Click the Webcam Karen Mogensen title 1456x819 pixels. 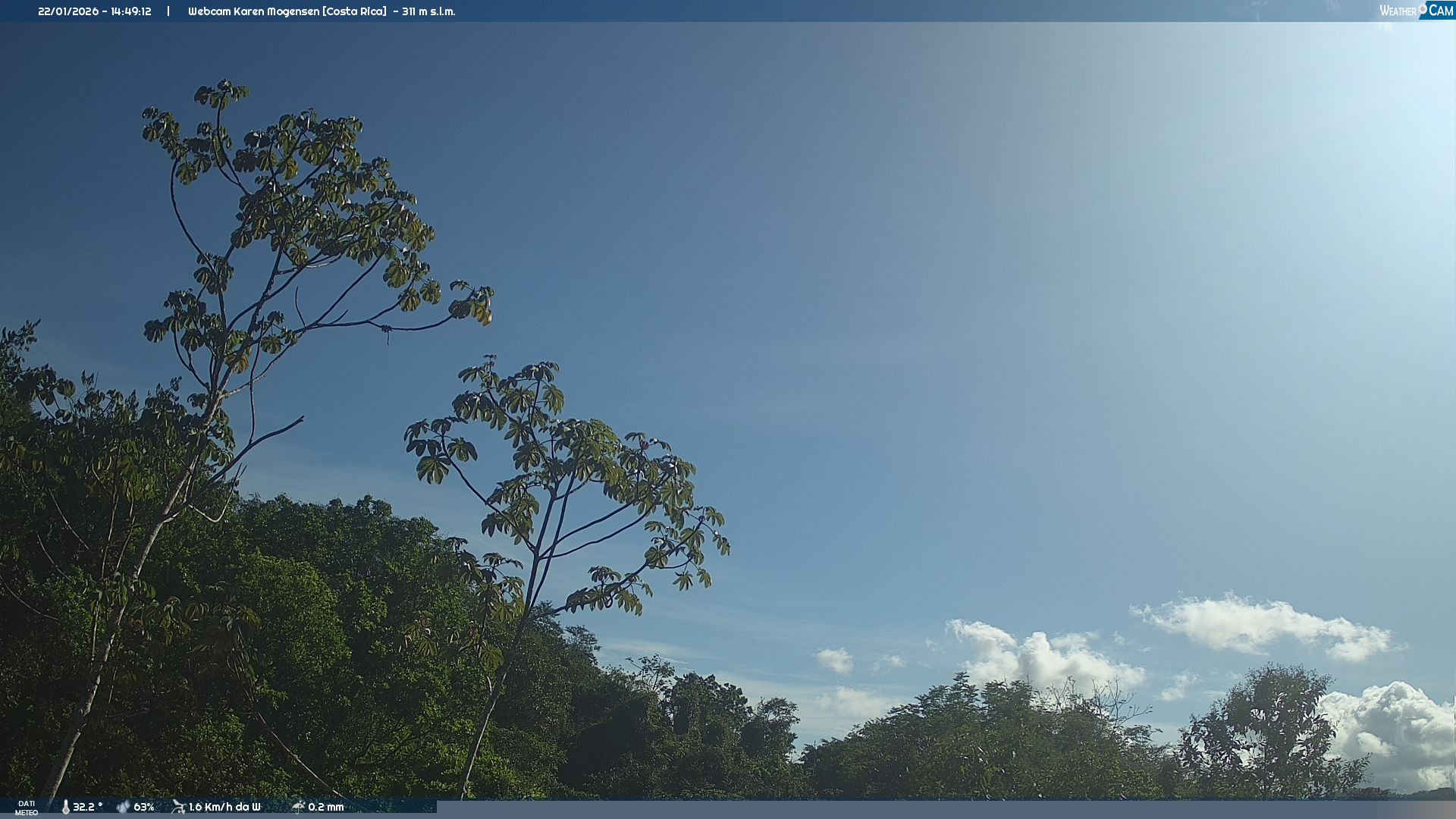254,11
